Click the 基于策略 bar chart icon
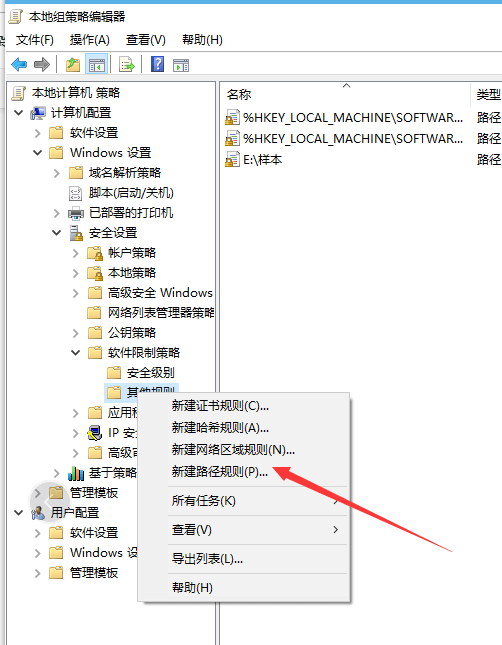Image resolution: width=502 pixels, height=645 pixels. pyautogui.click(x=76, y=473)
